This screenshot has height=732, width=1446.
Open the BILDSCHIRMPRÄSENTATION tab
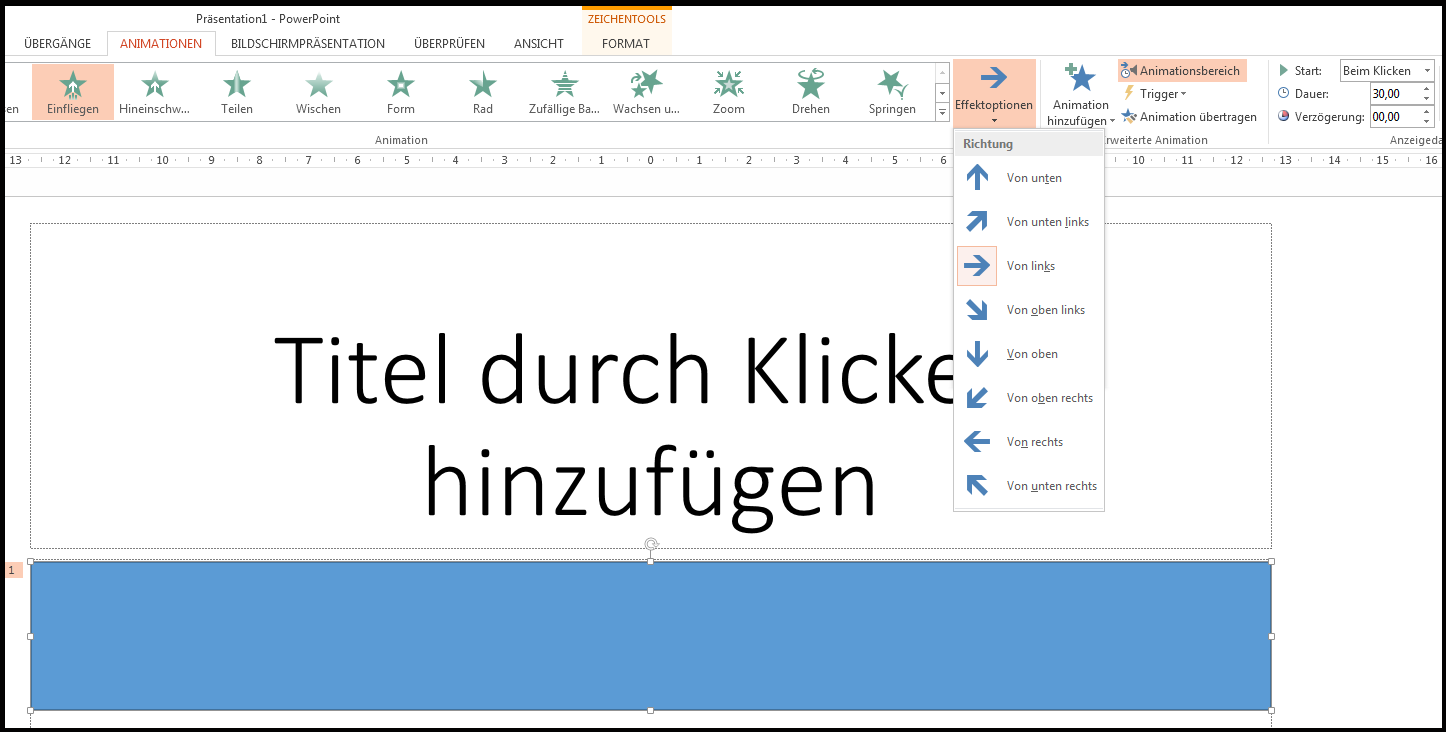(308, 44)
